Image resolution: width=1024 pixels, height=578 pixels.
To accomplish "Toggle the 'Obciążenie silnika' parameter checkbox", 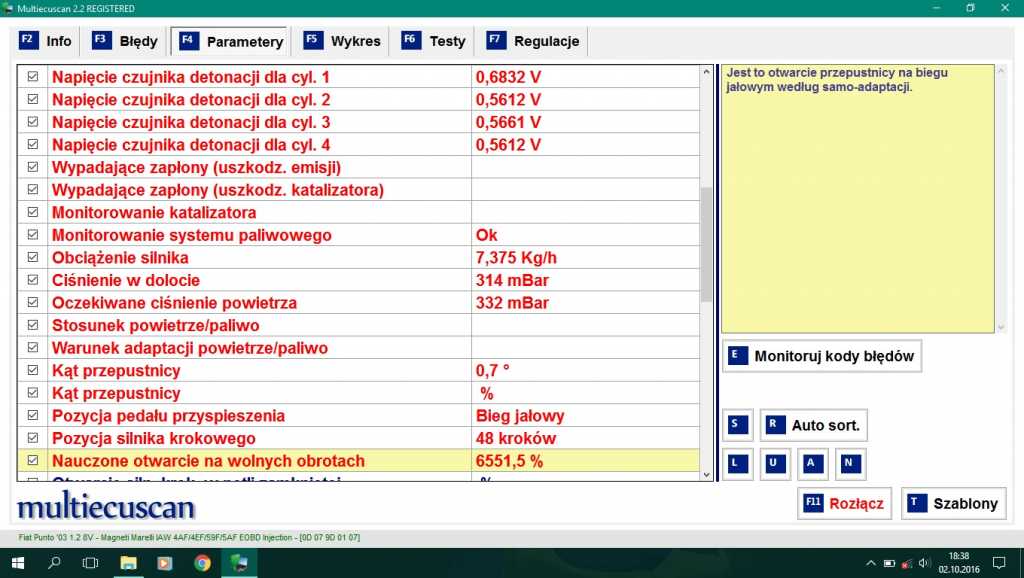I will click(33, 258).
